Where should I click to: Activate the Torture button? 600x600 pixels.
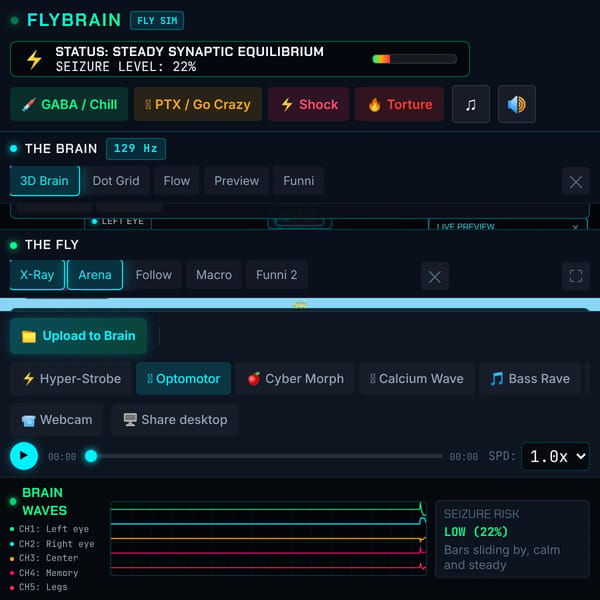[399, 104]
